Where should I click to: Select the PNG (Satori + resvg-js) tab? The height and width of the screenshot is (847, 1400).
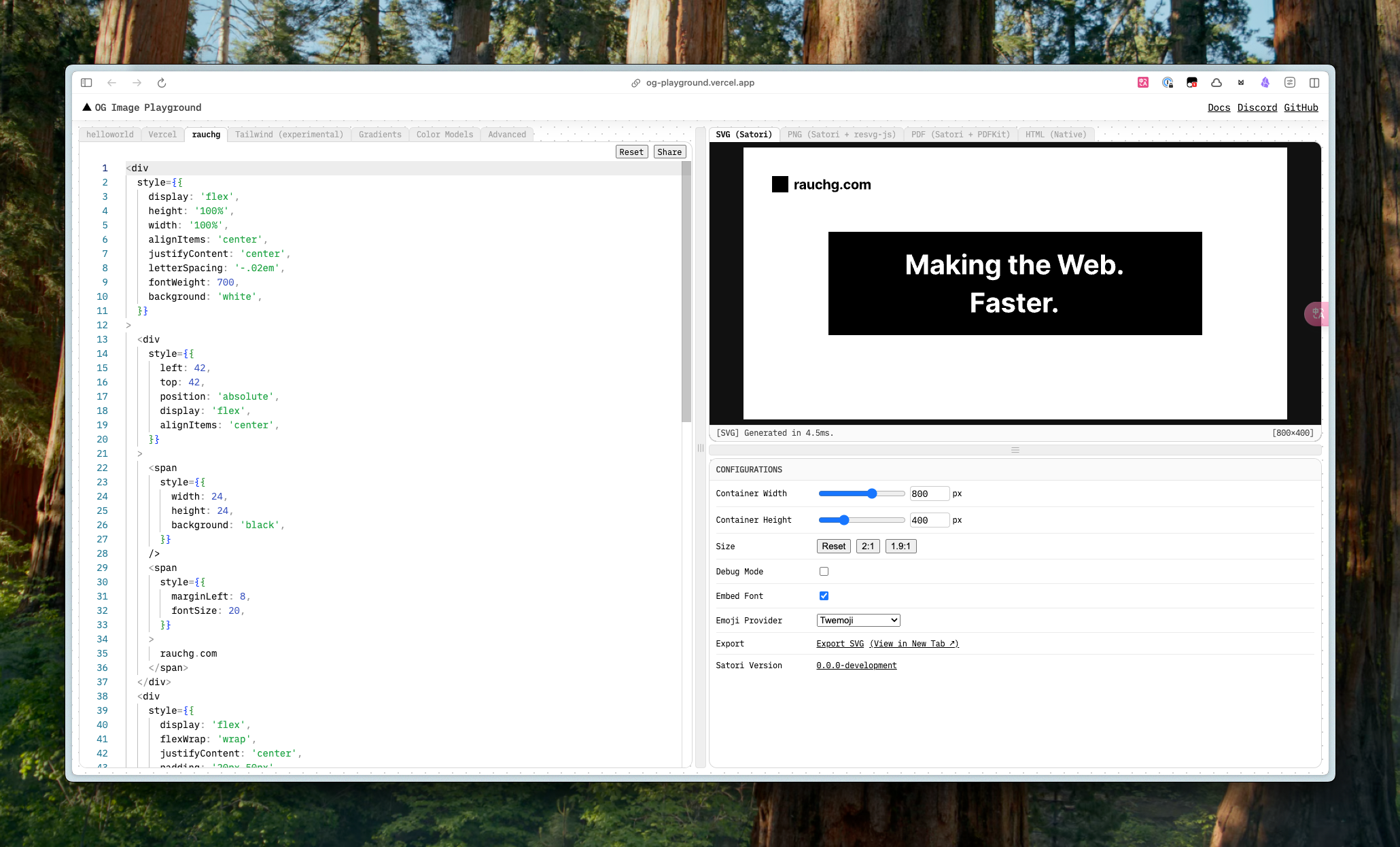840,134
